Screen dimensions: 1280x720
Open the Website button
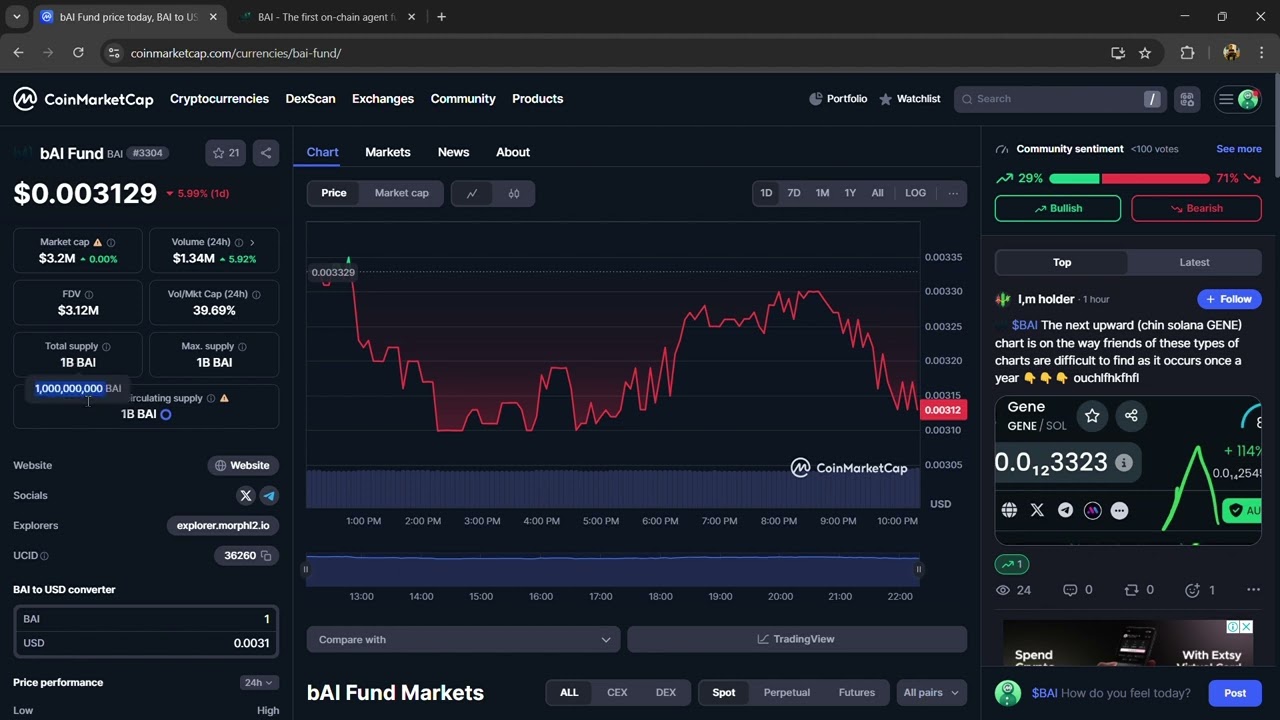tap(243, 465)
